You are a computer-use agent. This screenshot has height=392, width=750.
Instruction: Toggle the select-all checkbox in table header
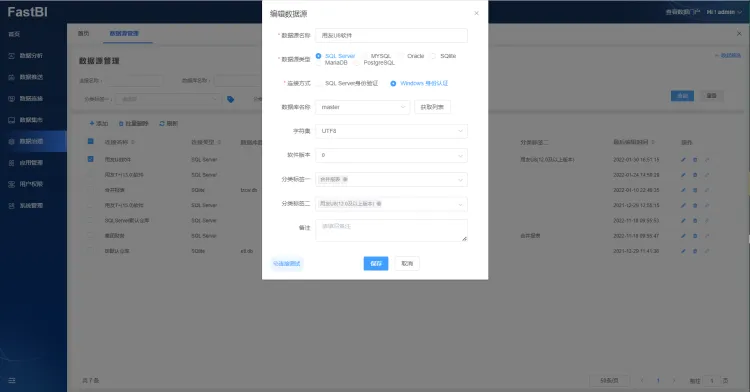[x=90, y=142]
